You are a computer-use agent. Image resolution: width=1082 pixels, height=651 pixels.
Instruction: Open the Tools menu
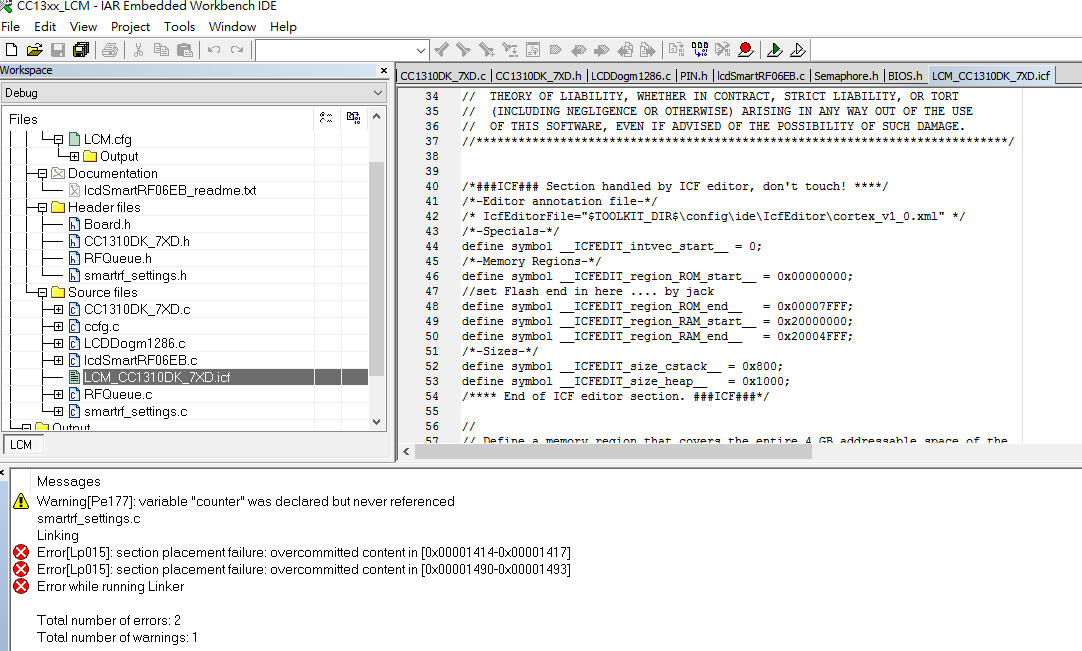coord(179,26)
